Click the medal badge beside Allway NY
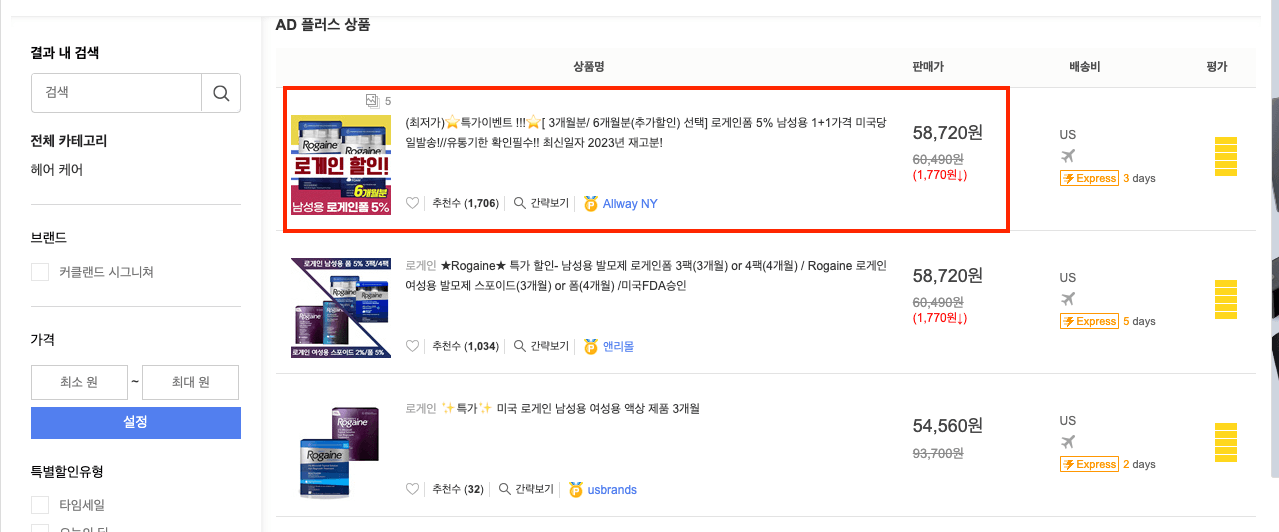The width and height of the screenshot is (1279, 532). click(591, 203)
